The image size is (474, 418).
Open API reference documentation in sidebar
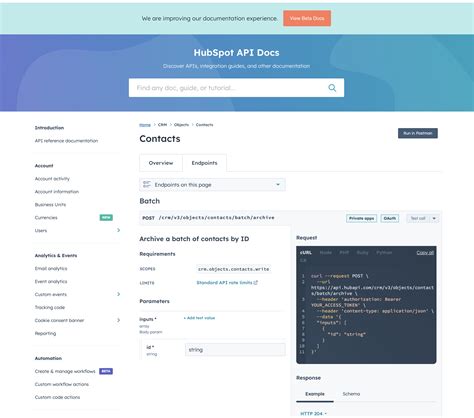(x=66, y=141)
